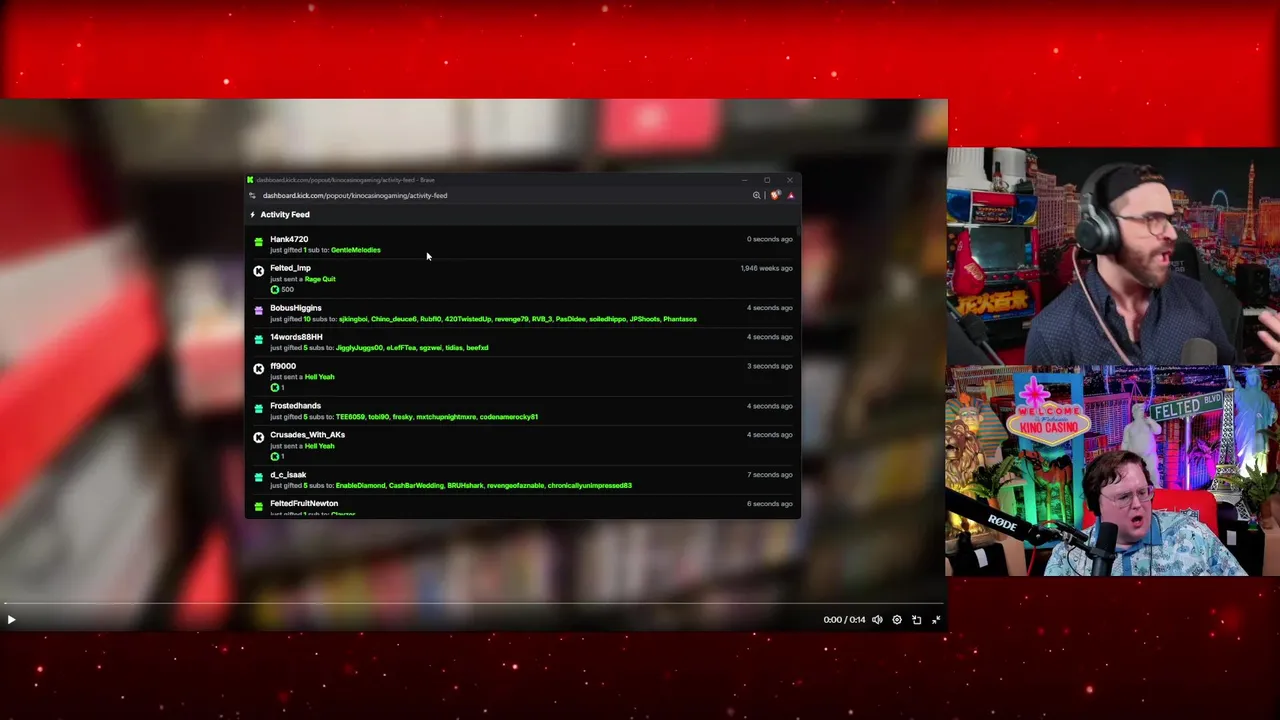
Task: Click the '7 seconds ago' timestamp
Action: [x=770, y=475]
